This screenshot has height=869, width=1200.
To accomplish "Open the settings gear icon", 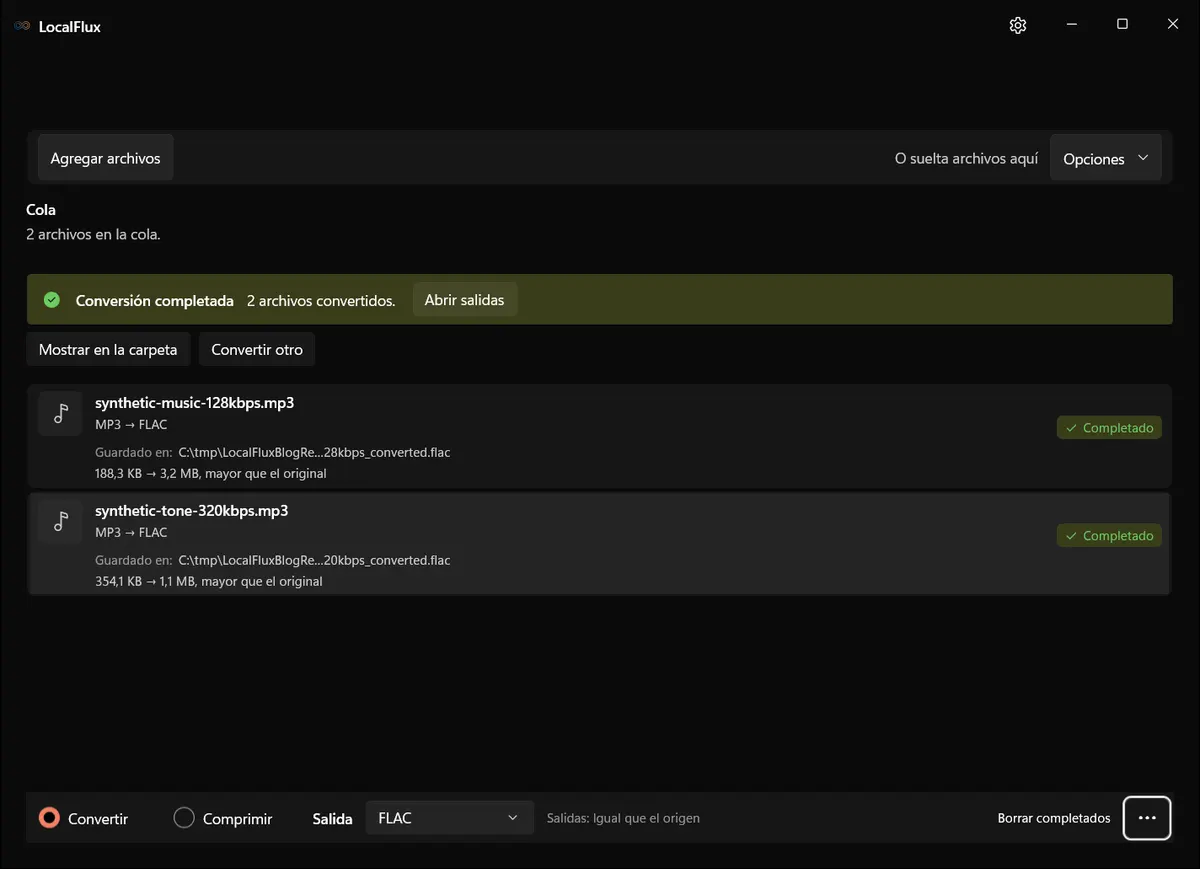I will (x=1018, y=25).
